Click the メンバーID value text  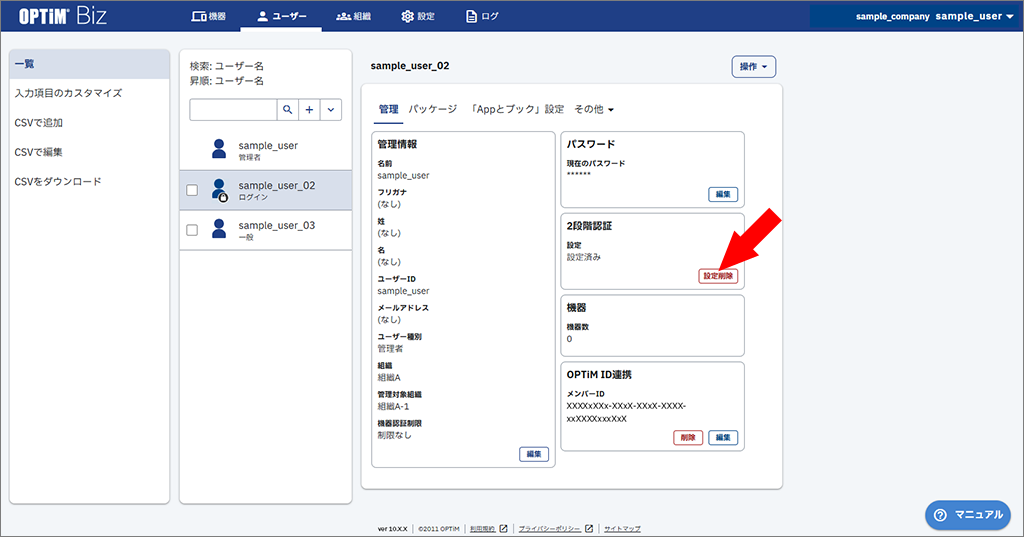click(626, 412)
